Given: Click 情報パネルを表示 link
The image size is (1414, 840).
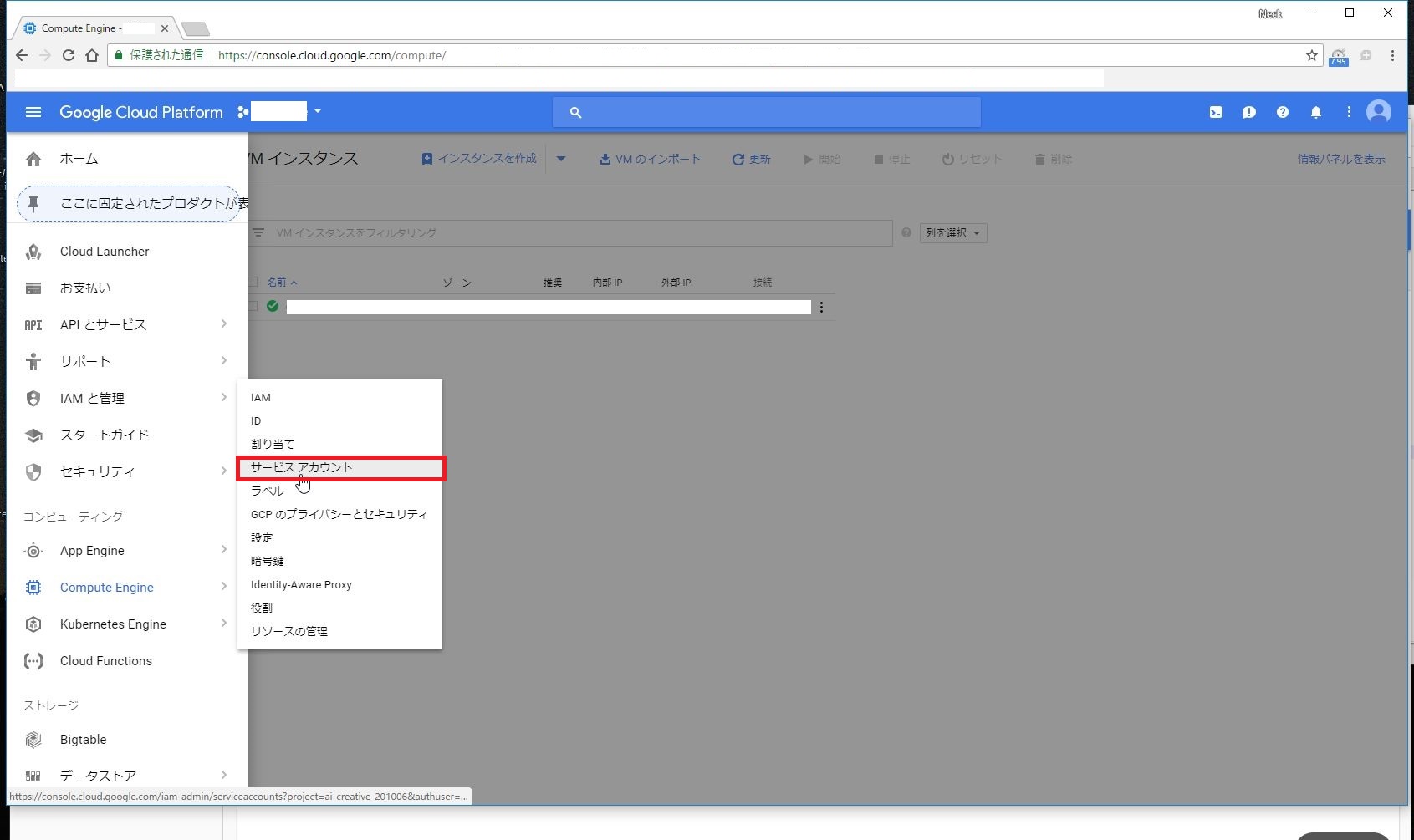Looking at the screenshot, I should click(x=1341, y=159).
